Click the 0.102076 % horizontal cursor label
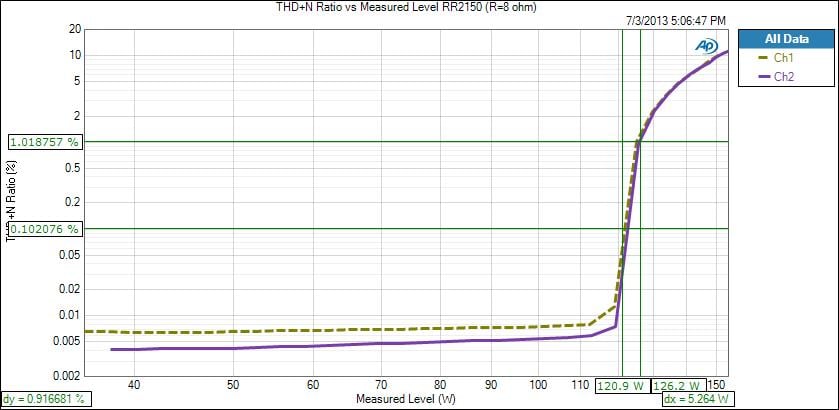839x410 pixels. [x=43, y=229]
